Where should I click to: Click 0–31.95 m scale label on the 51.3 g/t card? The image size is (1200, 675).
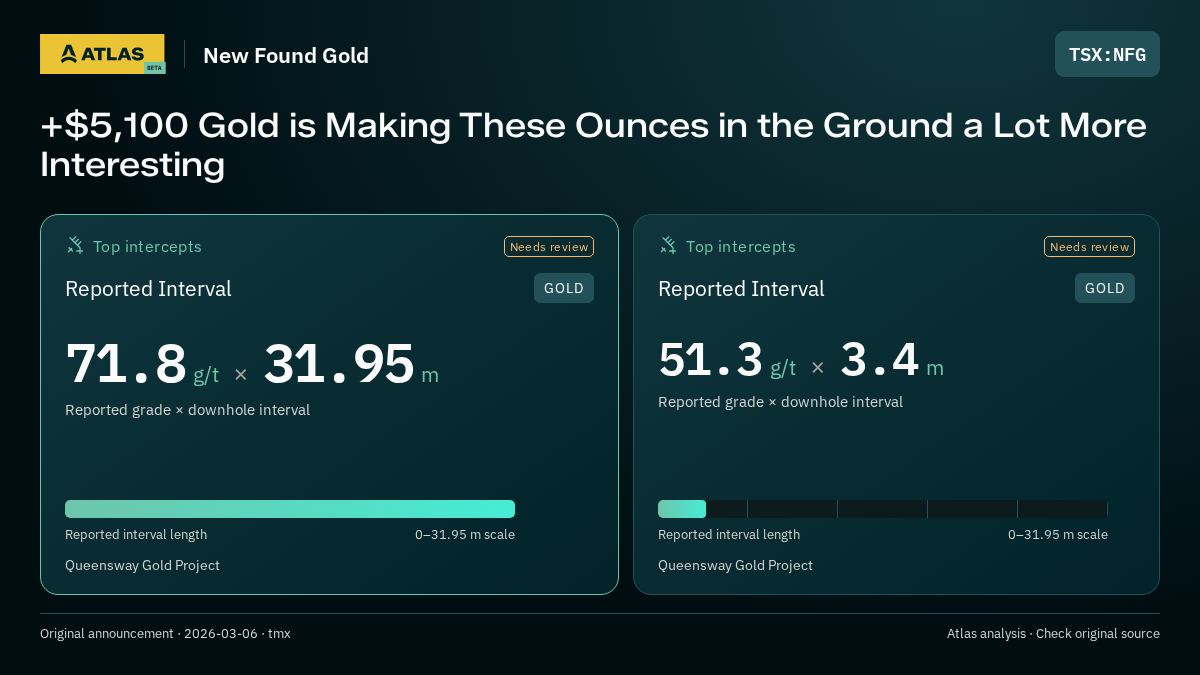(x=1058, y=534)
